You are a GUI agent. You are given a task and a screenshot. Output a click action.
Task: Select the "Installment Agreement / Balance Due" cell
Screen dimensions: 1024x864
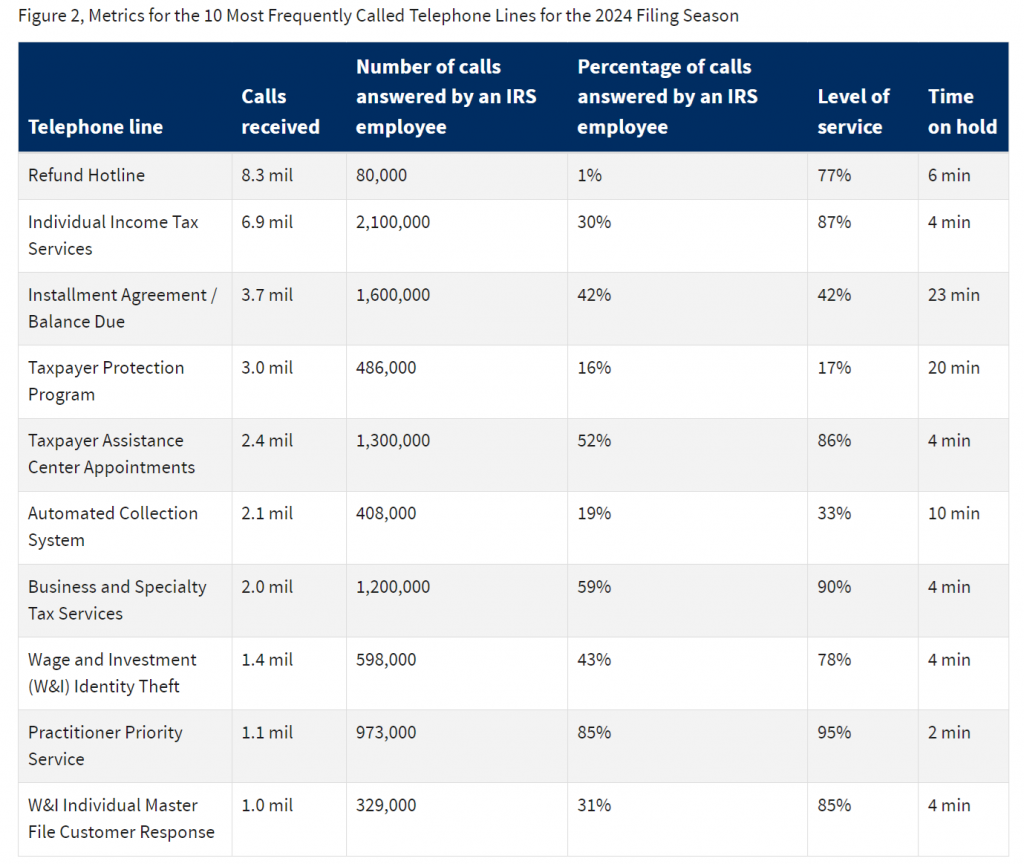[x=121, y=308]
